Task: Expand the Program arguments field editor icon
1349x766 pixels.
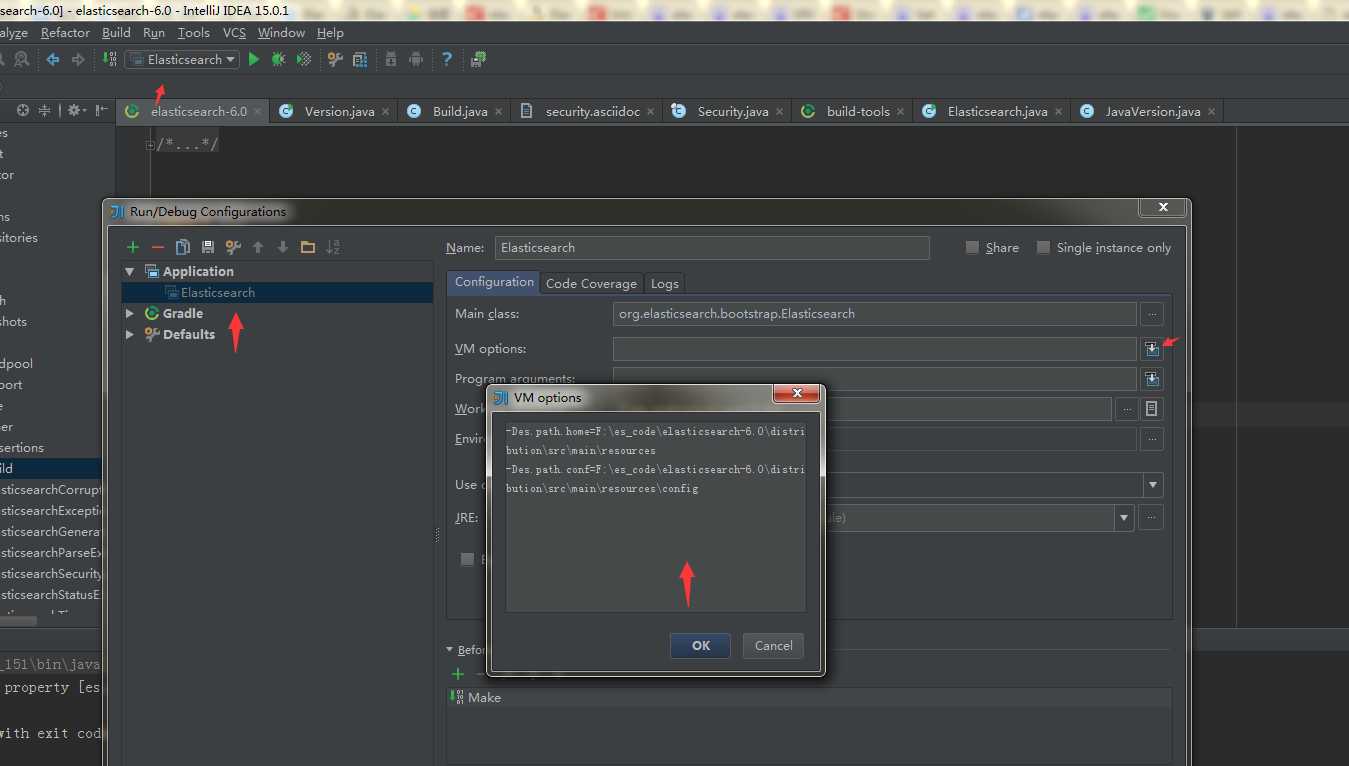Action: tap(1152, 379)
